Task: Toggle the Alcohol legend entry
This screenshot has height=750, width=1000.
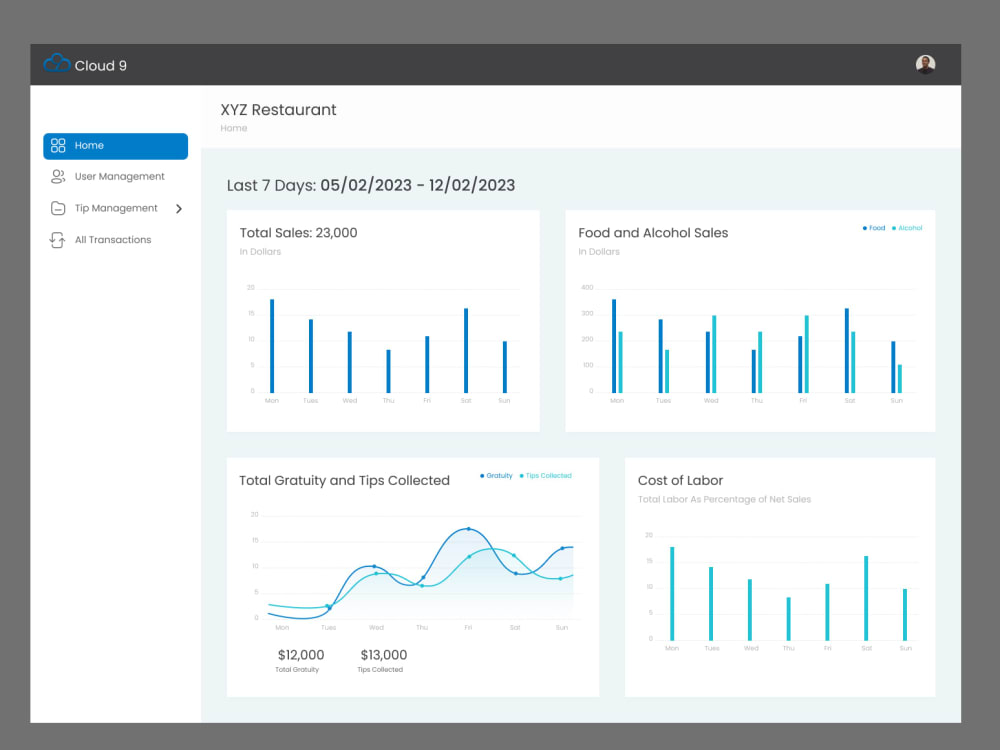Action: point(907,228)
